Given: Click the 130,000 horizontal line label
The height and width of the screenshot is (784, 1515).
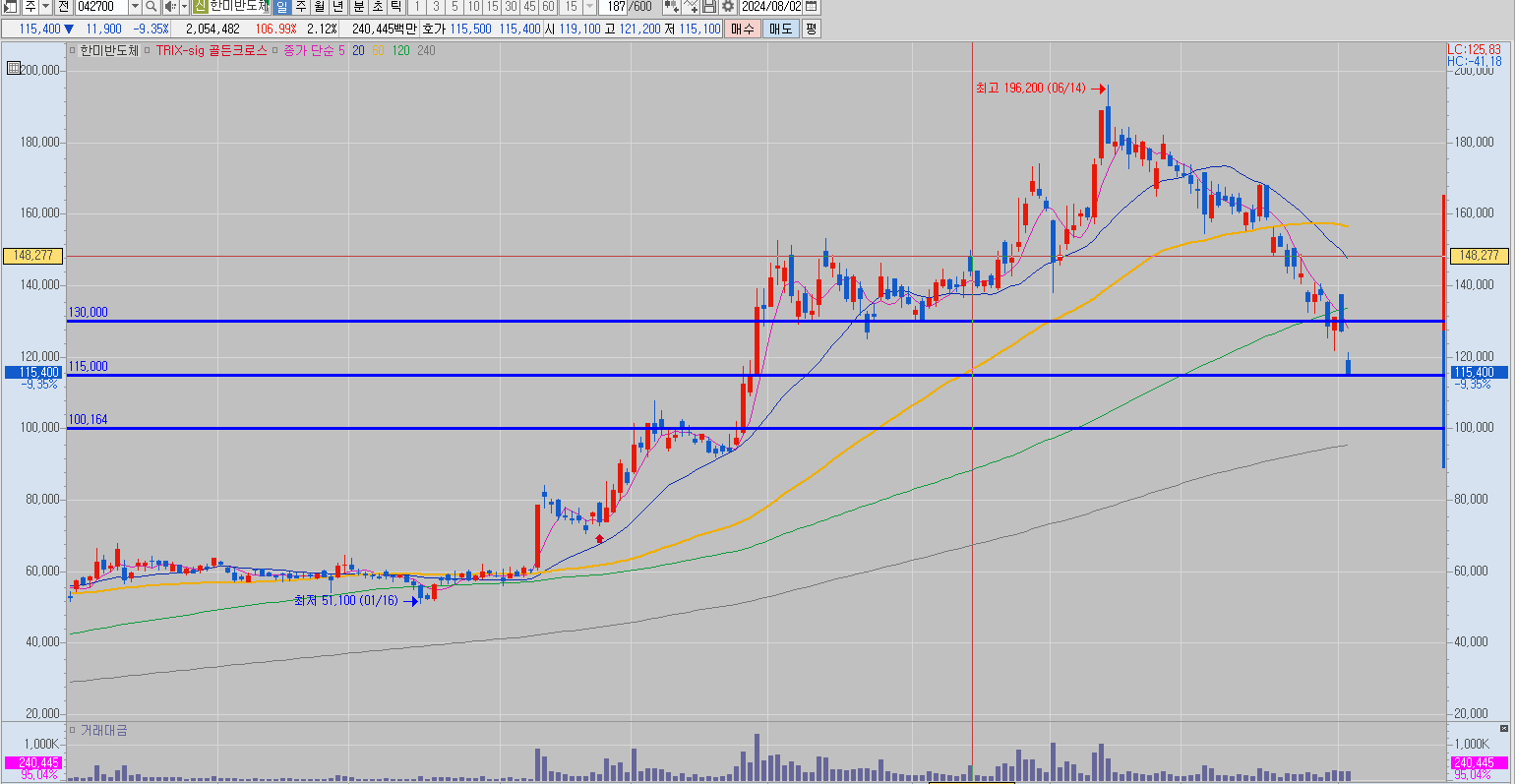Looking at the screenshot, I should pos(88,313).
